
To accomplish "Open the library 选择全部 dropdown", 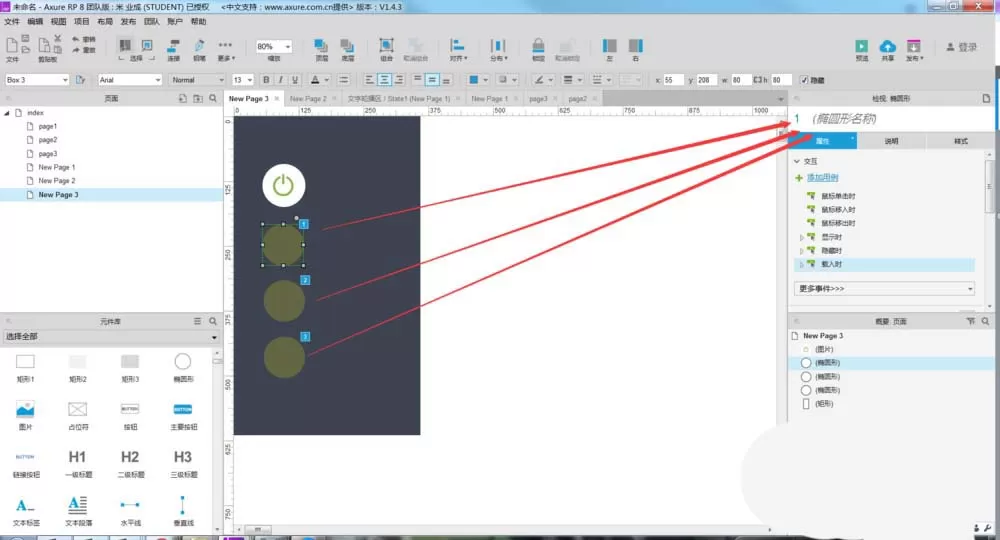I will [111, 337].
